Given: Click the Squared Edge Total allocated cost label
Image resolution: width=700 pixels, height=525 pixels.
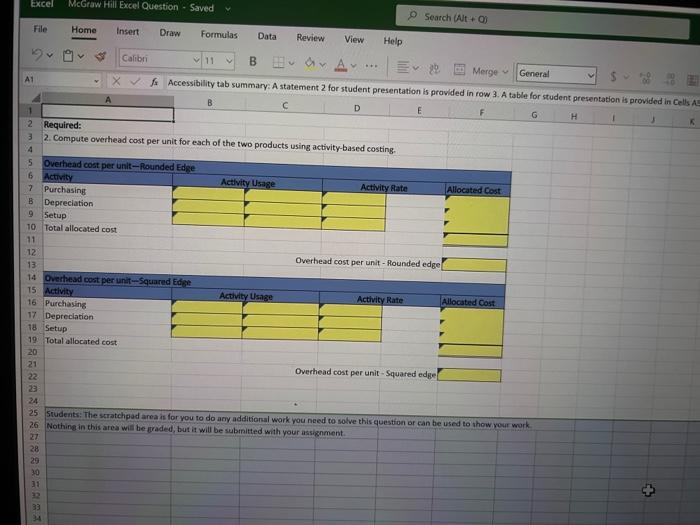Looking at the screenshot, I should (x=81, y=341).
